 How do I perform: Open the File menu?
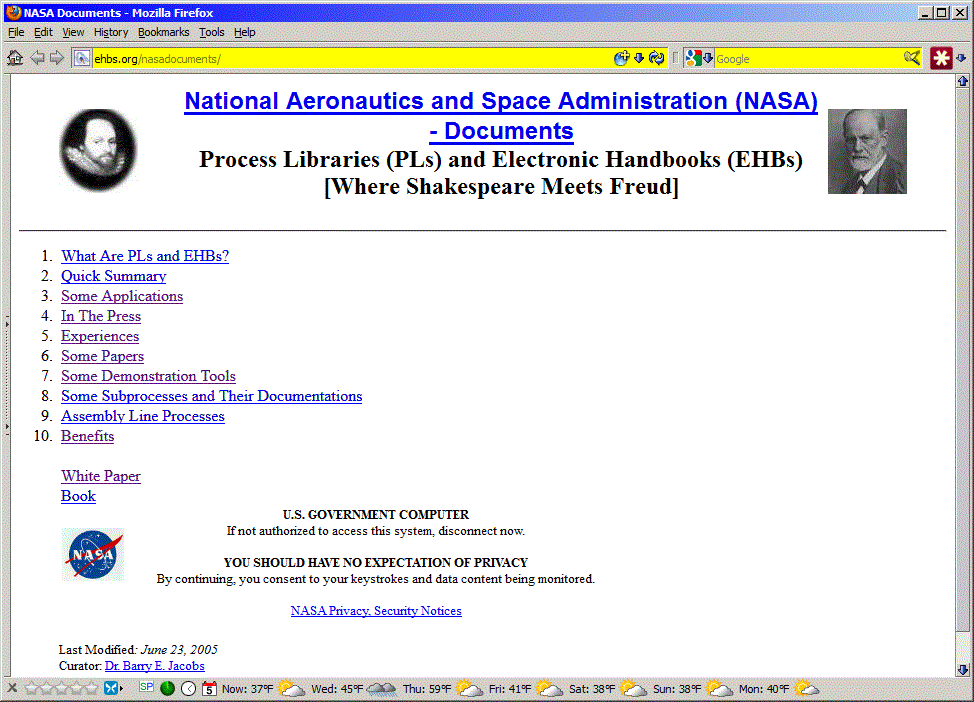coord(16,32)
